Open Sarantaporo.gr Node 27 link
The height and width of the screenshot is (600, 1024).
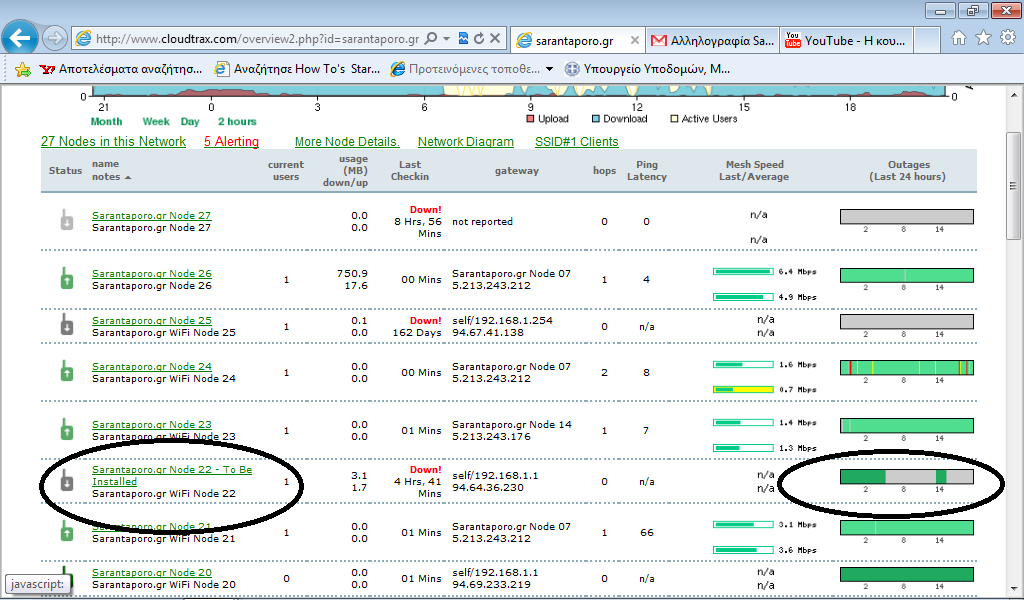pos(152,215)
